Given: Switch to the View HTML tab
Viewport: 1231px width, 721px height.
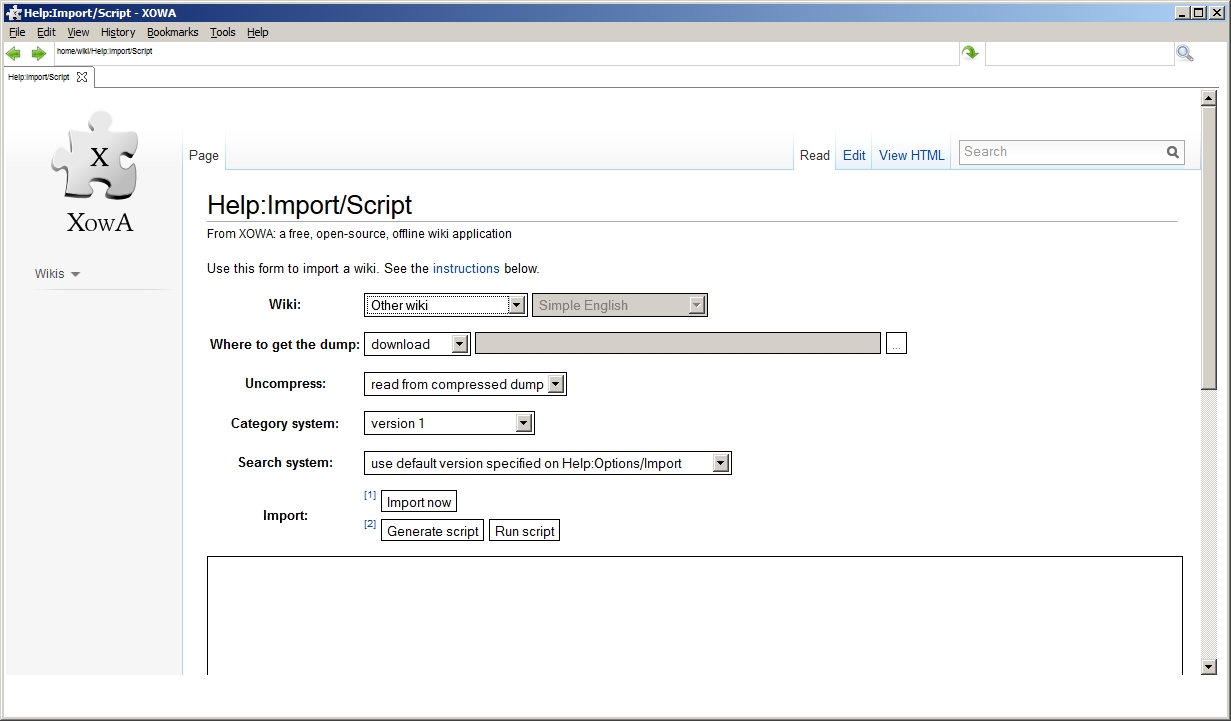Looking at the screenshot, I should 911,155.
